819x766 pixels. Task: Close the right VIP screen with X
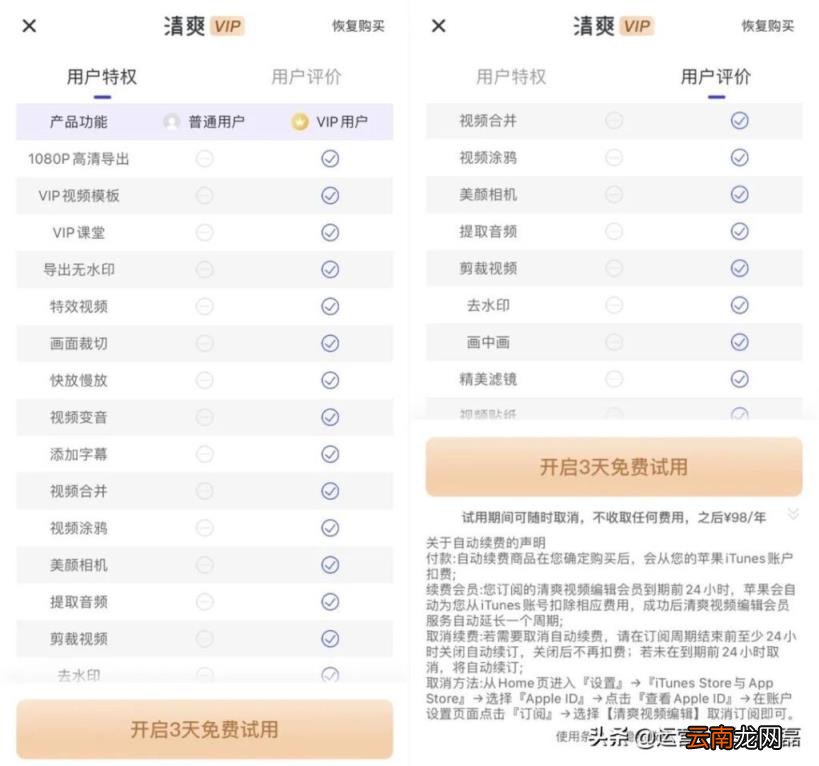[x=439, y=26]
